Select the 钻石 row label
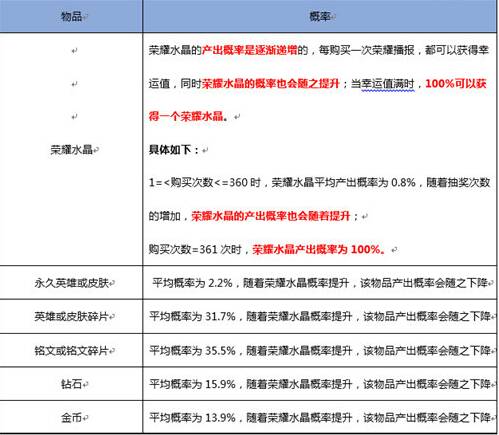499x435 pixels. tap(72, 384)
